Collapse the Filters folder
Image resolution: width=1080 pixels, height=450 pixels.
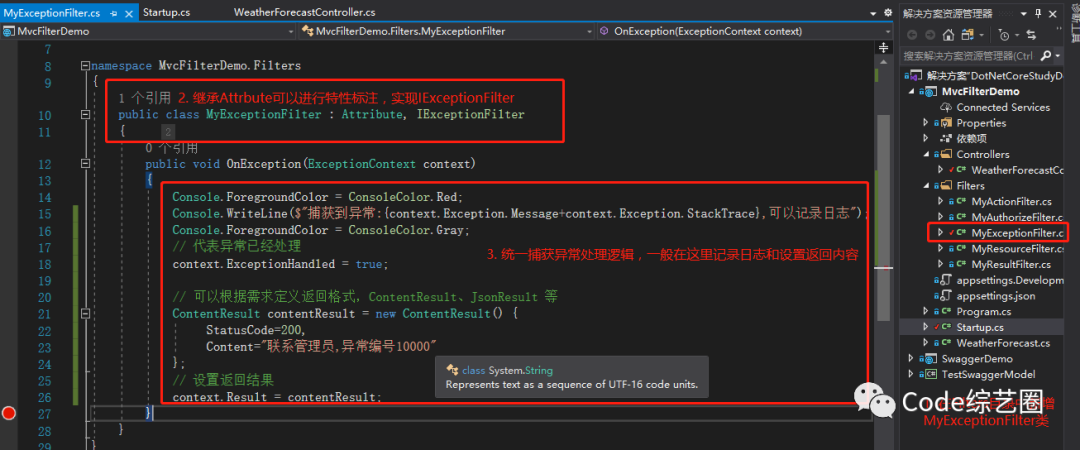tap(926, 185)
